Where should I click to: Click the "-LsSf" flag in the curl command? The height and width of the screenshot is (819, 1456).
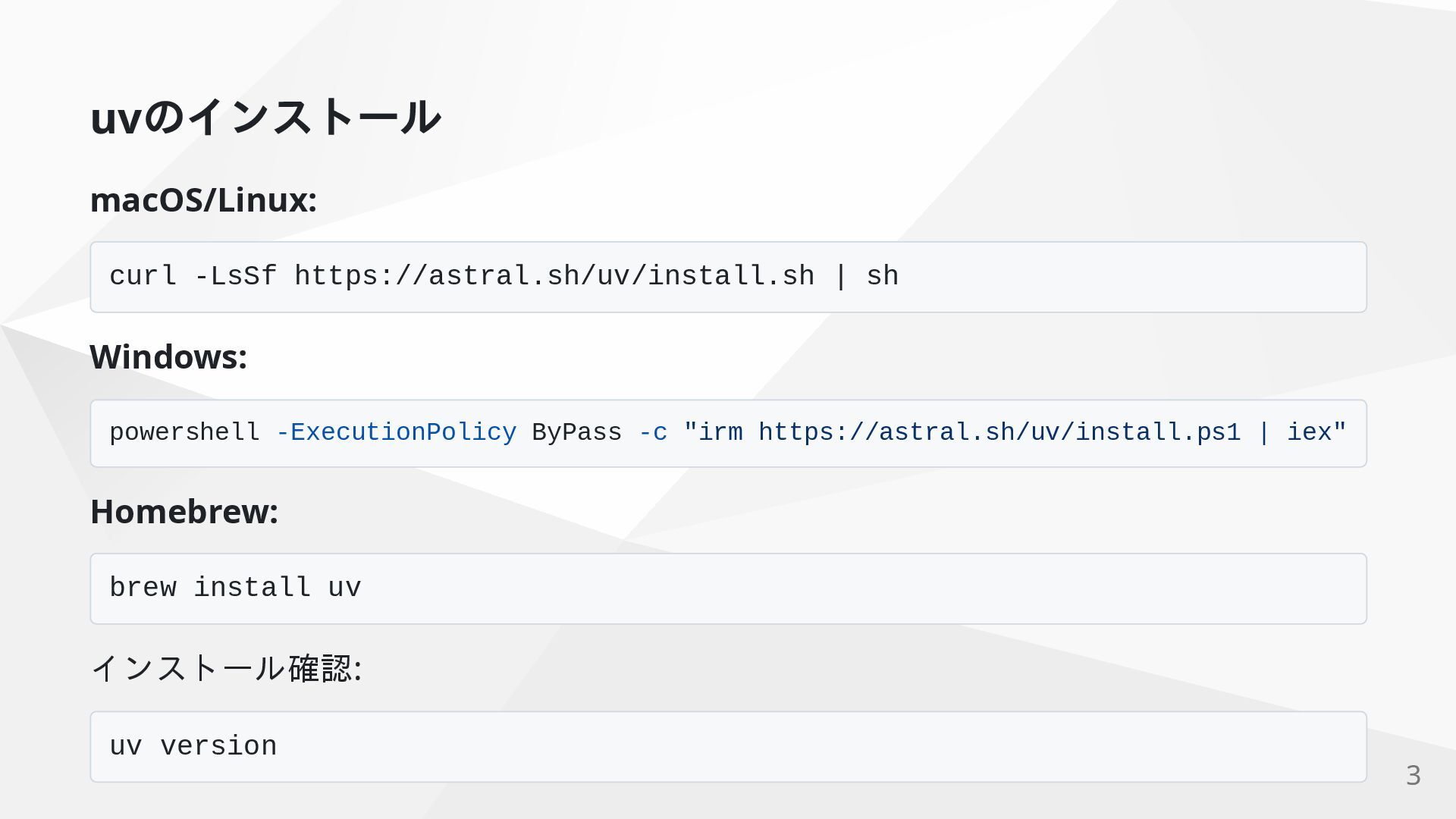pos(235,277)
